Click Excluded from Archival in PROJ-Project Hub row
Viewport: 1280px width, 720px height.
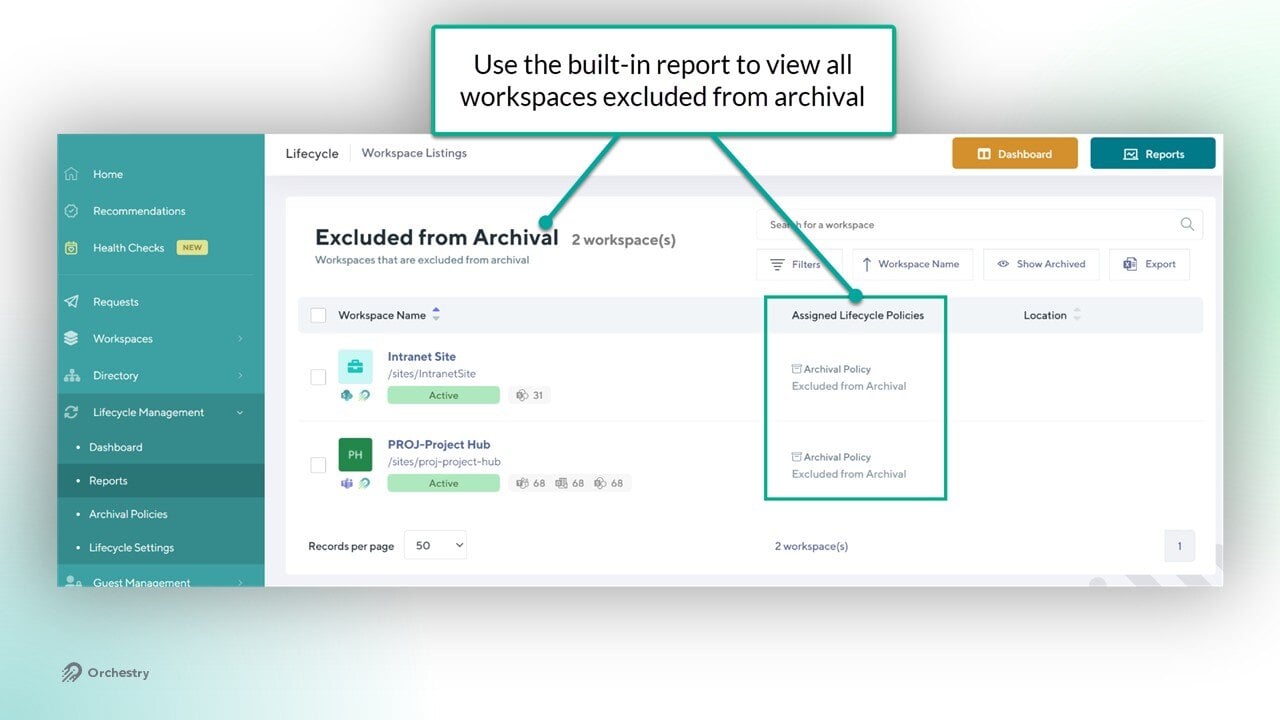tap(849, 474)
